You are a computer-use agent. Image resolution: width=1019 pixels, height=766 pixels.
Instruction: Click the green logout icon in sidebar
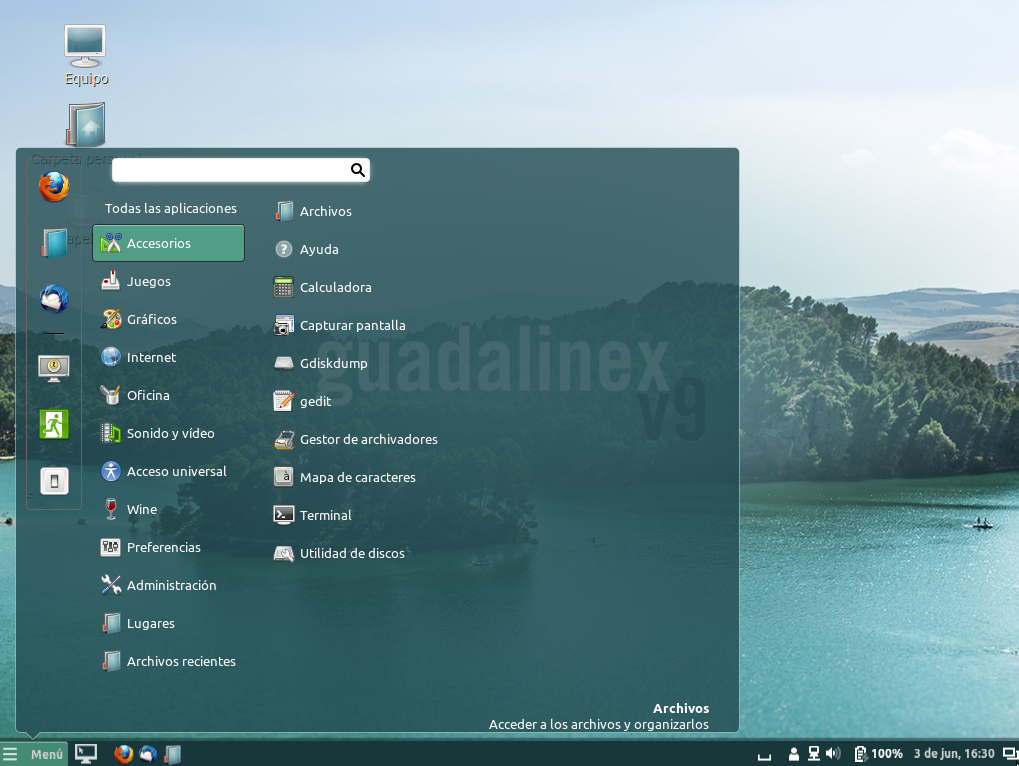click(x=54, y=424)
